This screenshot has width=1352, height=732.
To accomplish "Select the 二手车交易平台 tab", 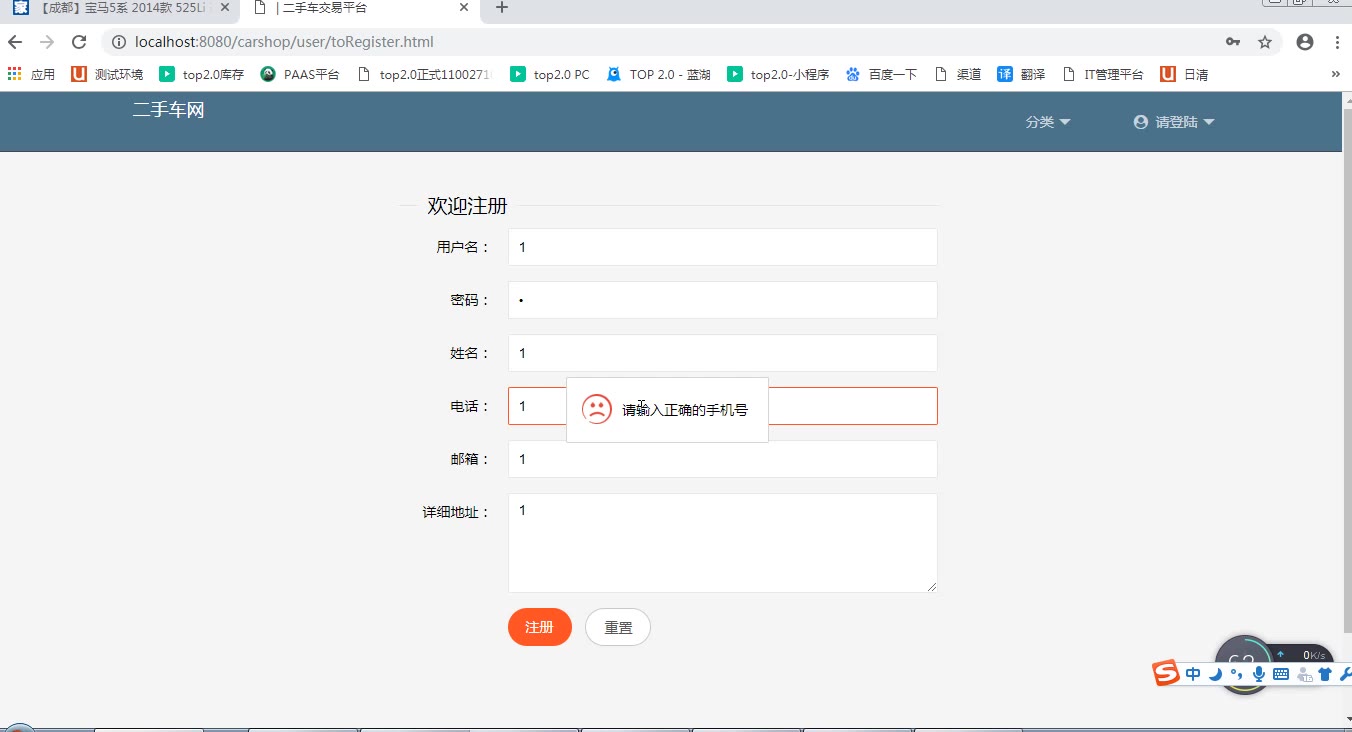I will pos(360,8).
